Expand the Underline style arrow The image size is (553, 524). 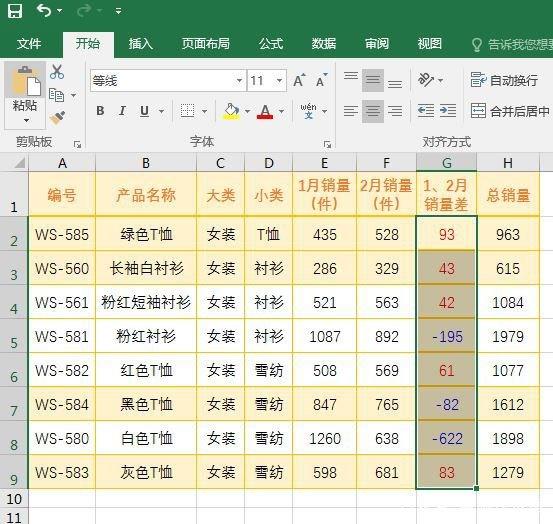161,111
